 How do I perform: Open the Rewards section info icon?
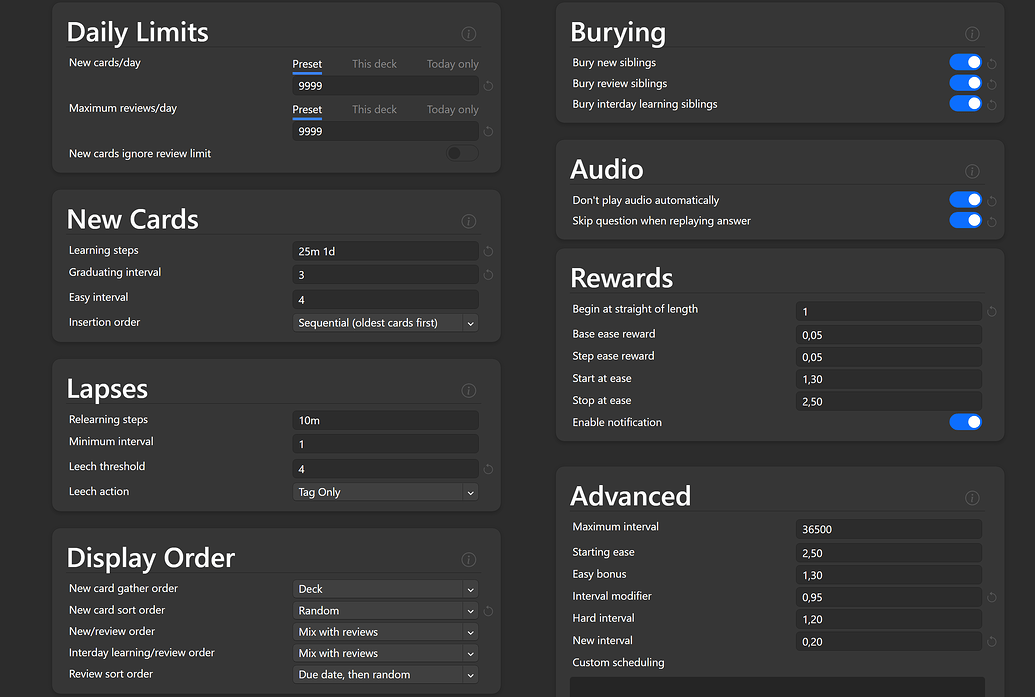pos(971,279)
